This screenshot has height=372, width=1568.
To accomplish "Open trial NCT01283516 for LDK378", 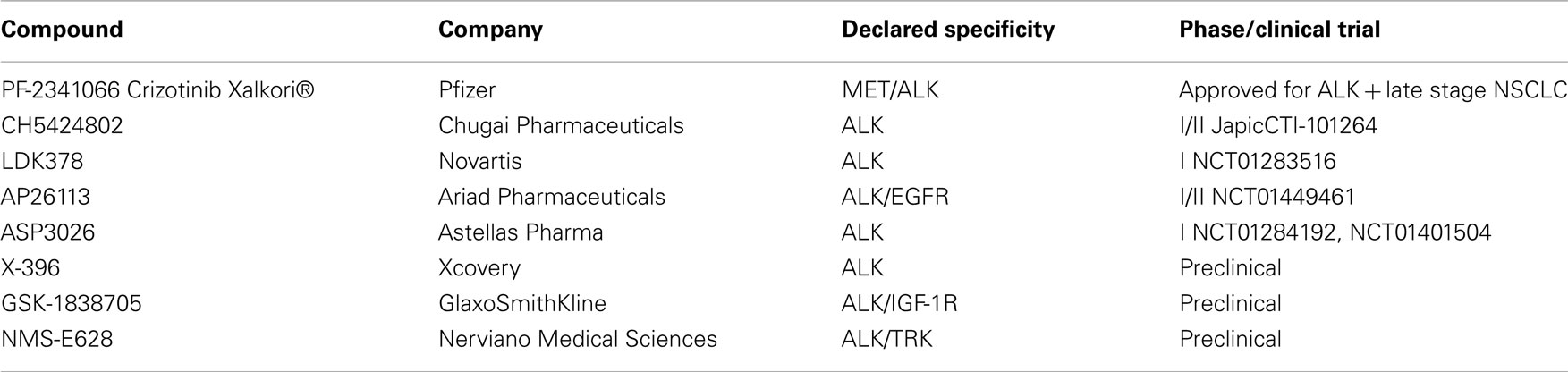I will click(1264, 162).
